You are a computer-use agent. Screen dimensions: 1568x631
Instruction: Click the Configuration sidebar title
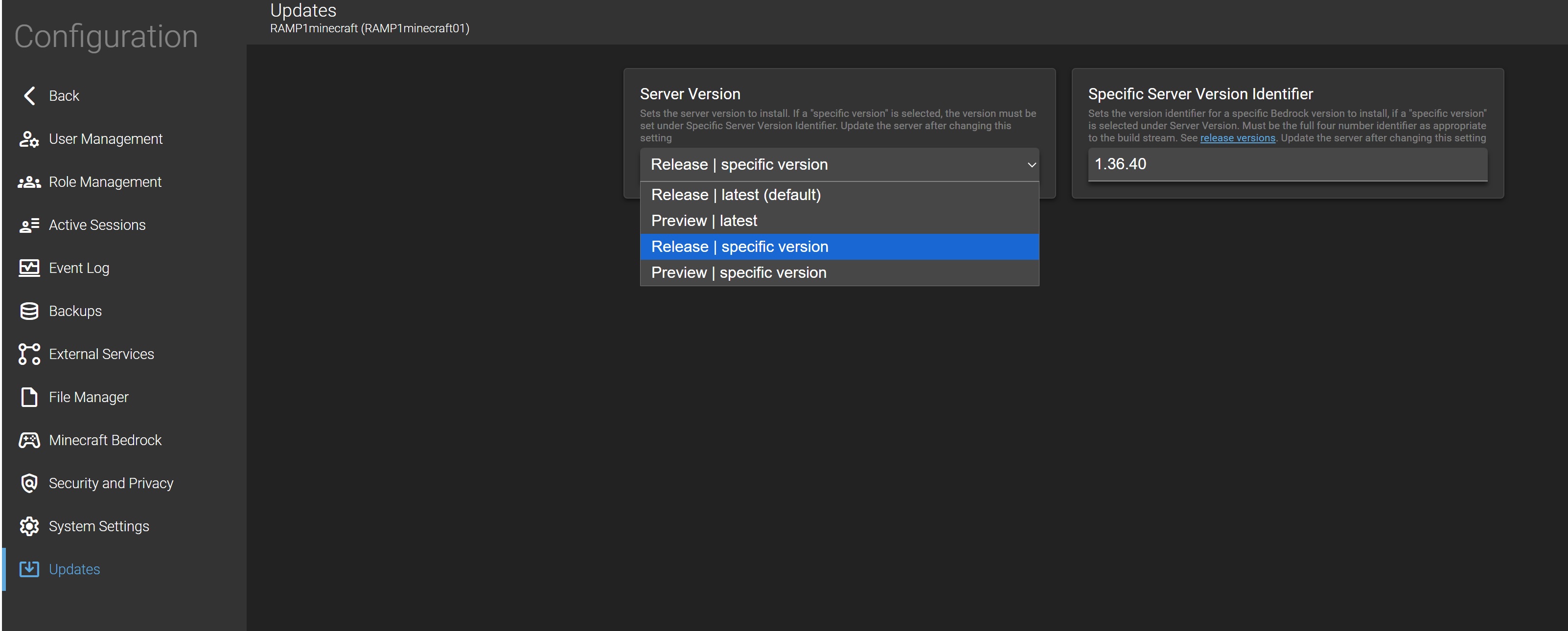106,37
